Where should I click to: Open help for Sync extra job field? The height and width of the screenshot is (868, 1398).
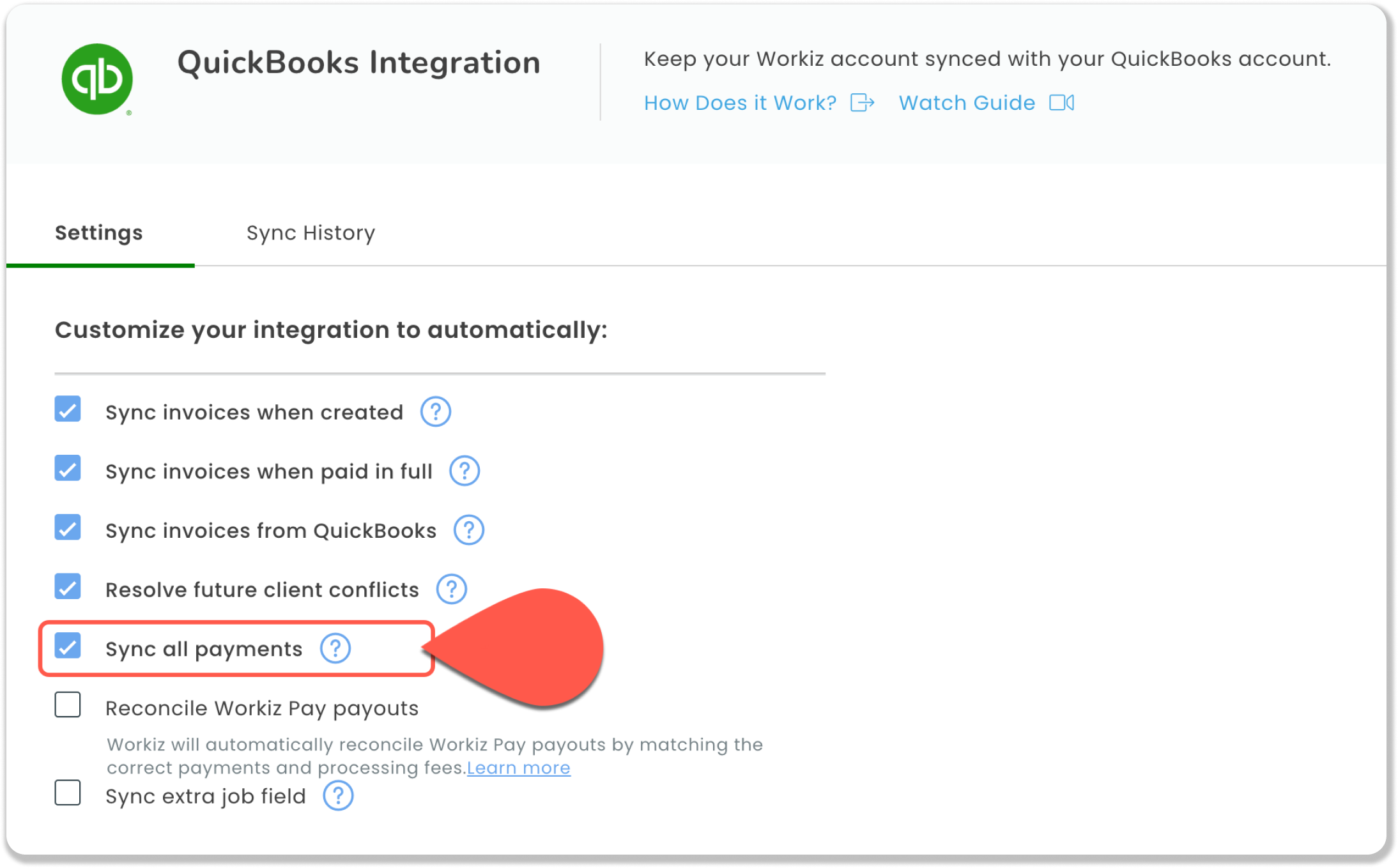(338, 796)
